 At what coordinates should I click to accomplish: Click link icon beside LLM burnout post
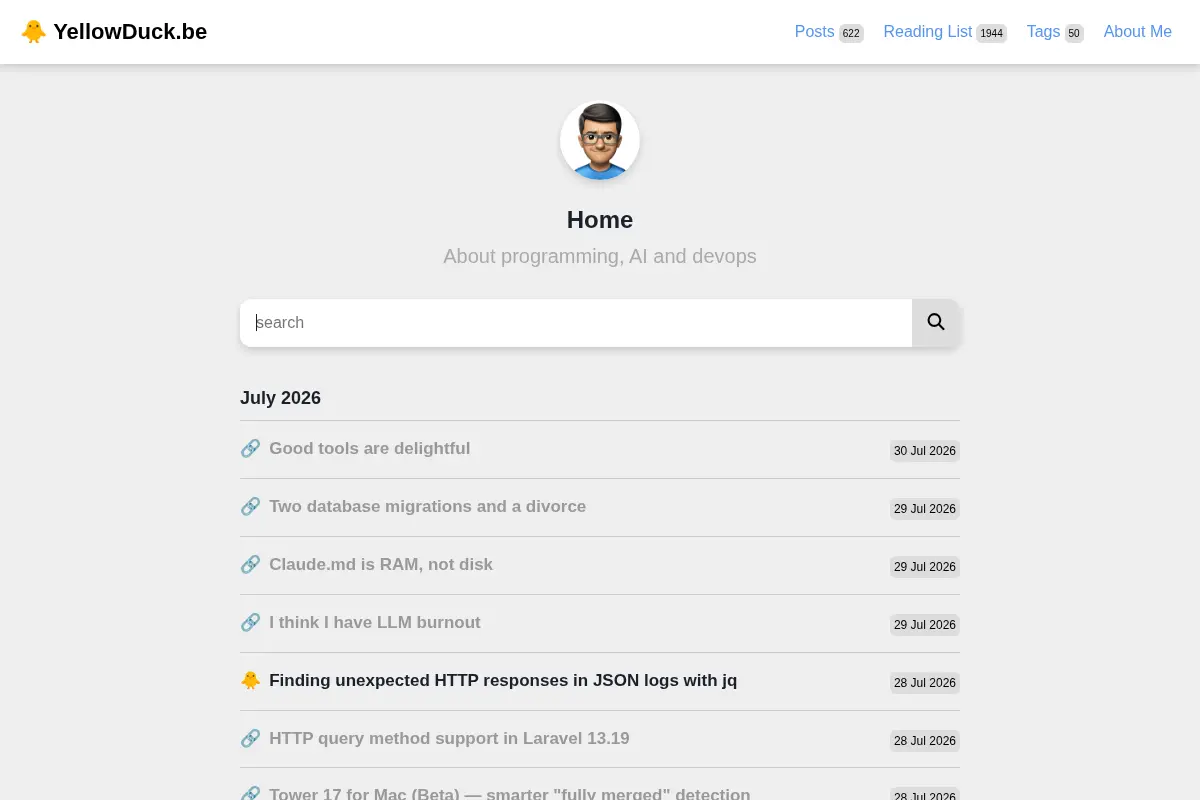(250, 623)
